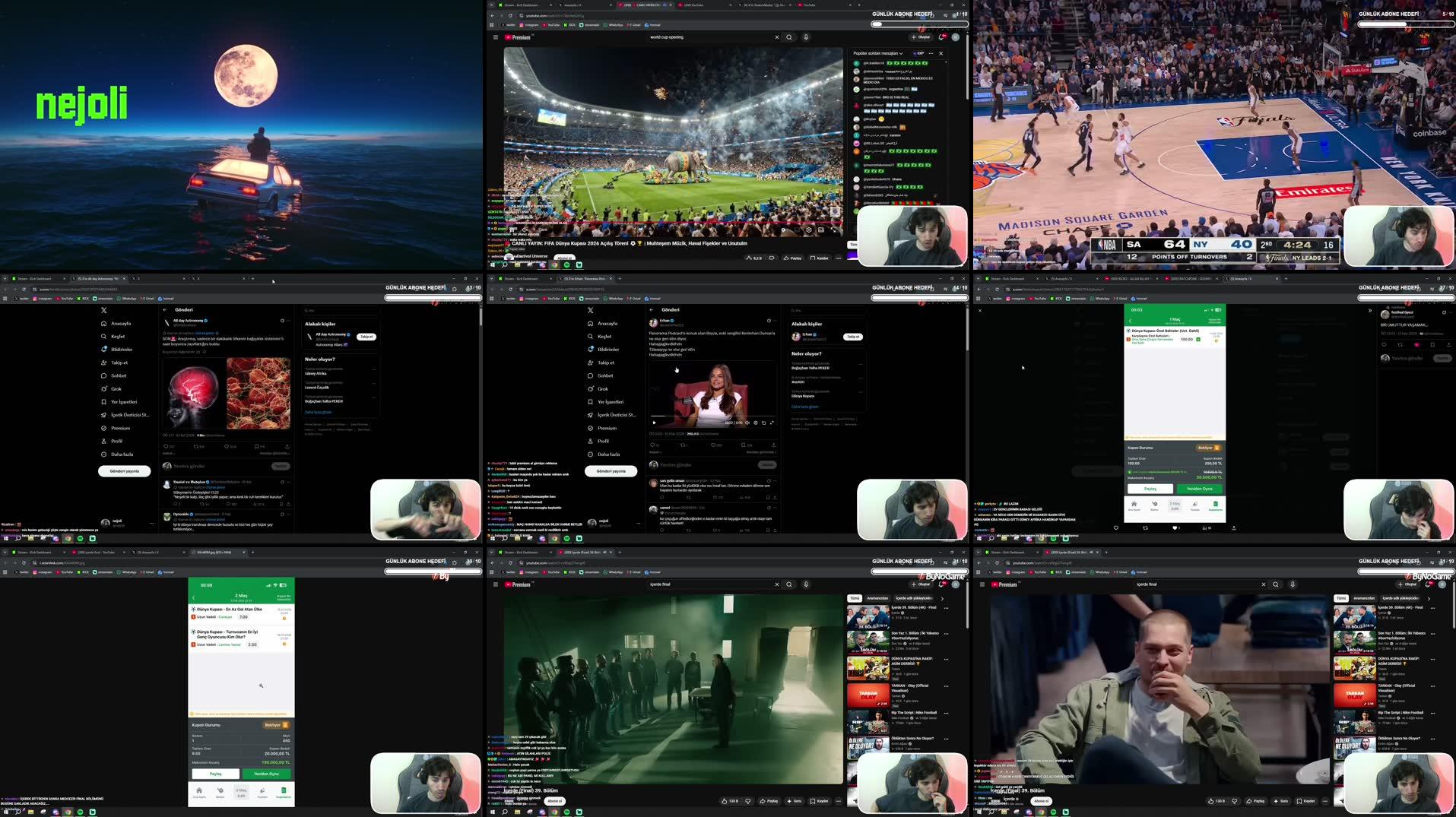
Task: Dislike the video in the dark İçerde scene window
Action: click(748, 801)
